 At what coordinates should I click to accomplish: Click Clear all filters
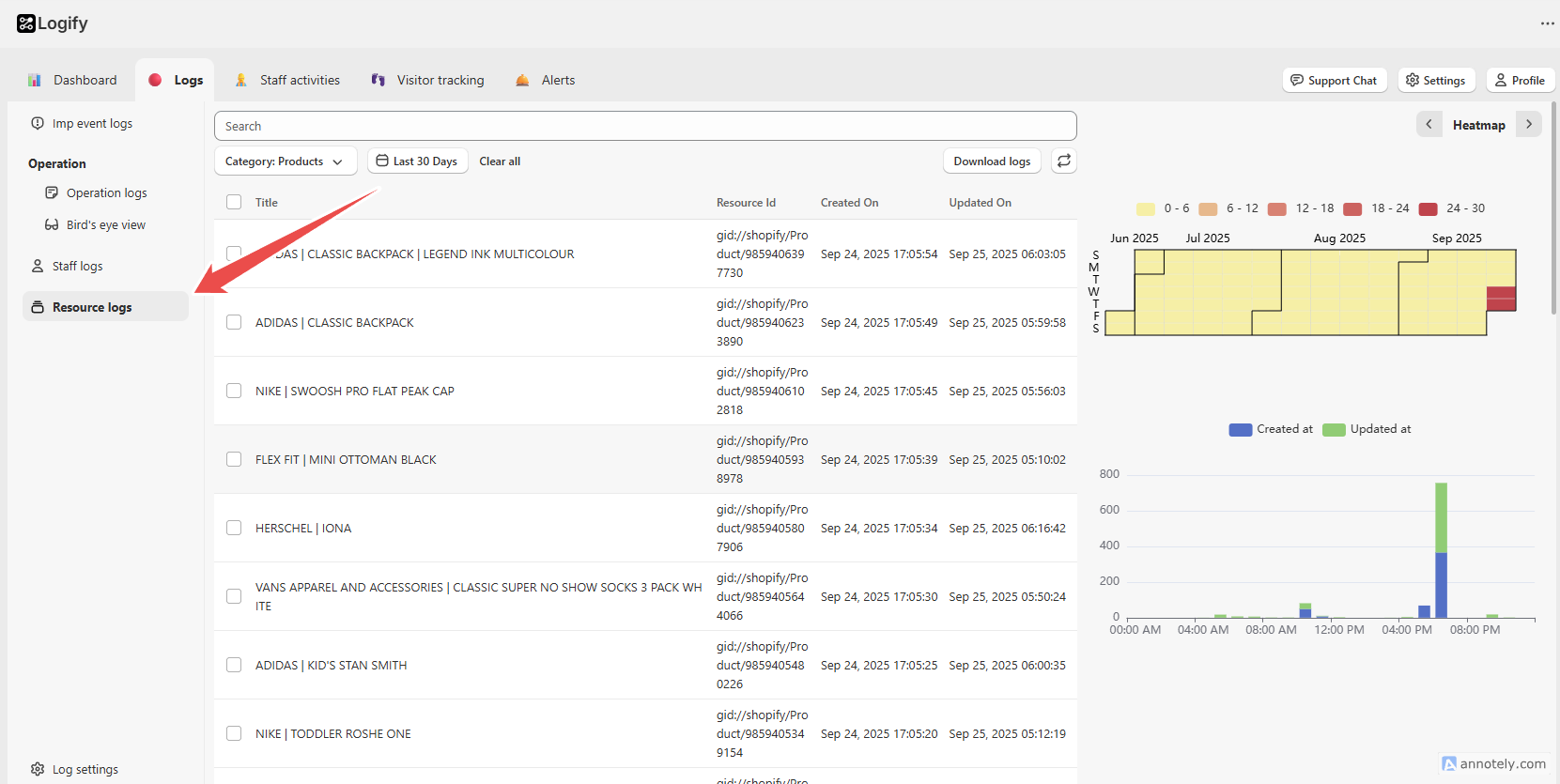[x=500, y=161]
